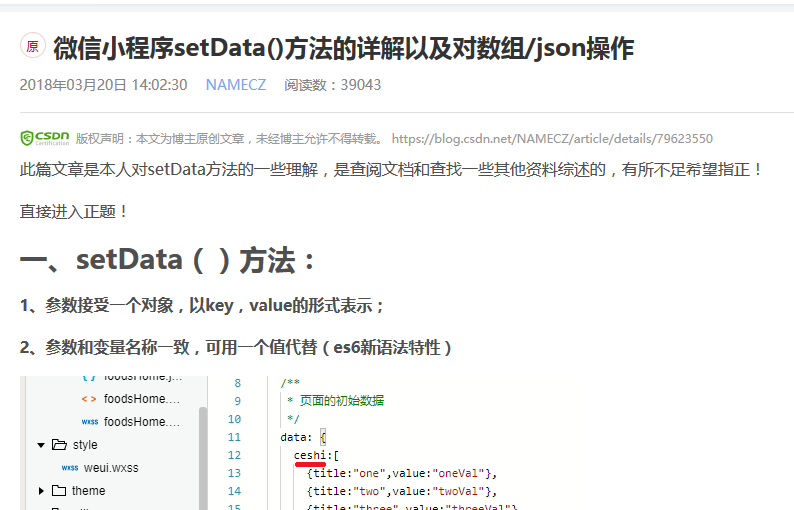Click point 2 about es6新语法特性

coord(235,347)
